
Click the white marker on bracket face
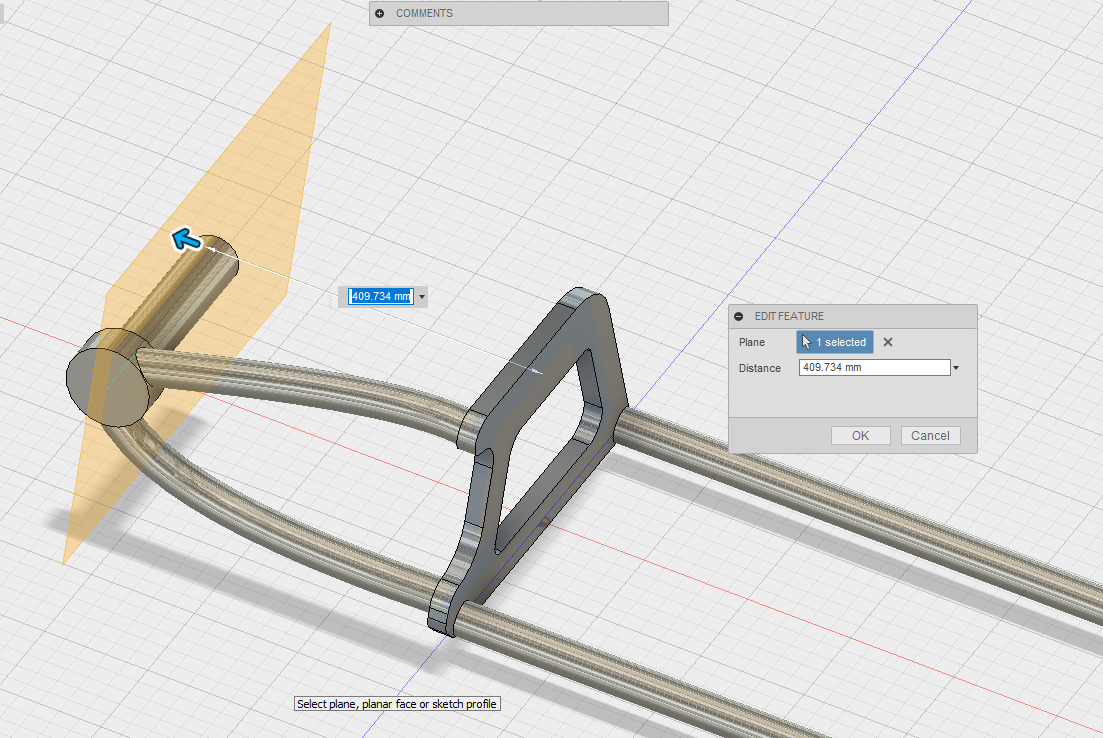538,371
